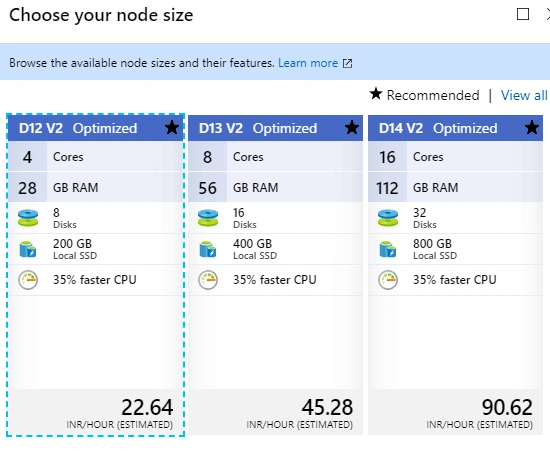Viewport: 550px width, 459px height.
Task: Click the disks icon in D12 V2 card
Action: click(x=28, y=218)
